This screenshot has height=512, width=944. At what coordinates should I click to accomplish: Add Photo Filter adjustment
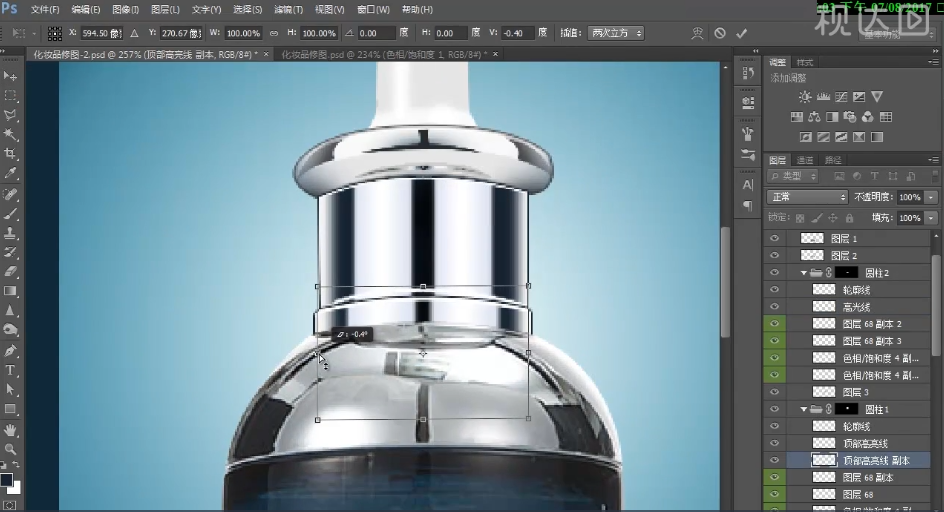(x=850, y=117)
